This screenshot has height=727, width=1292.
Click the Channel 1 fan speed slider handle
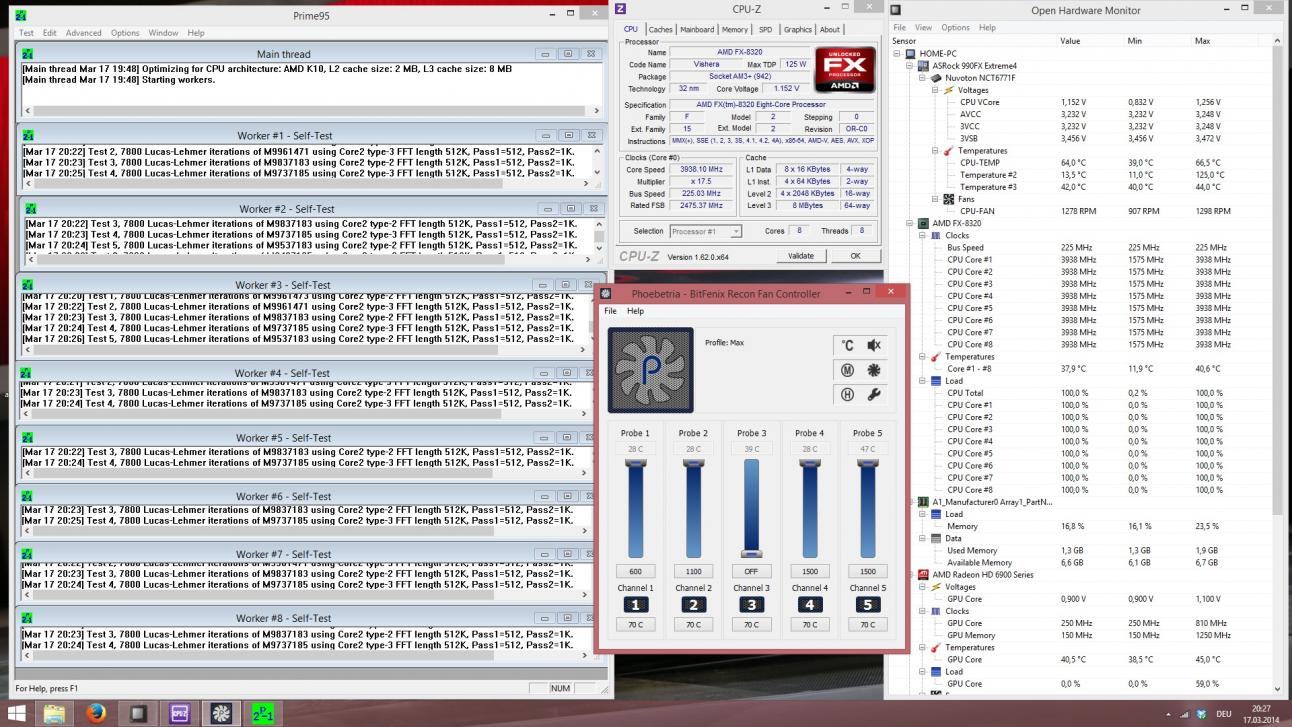pos(635,463)
